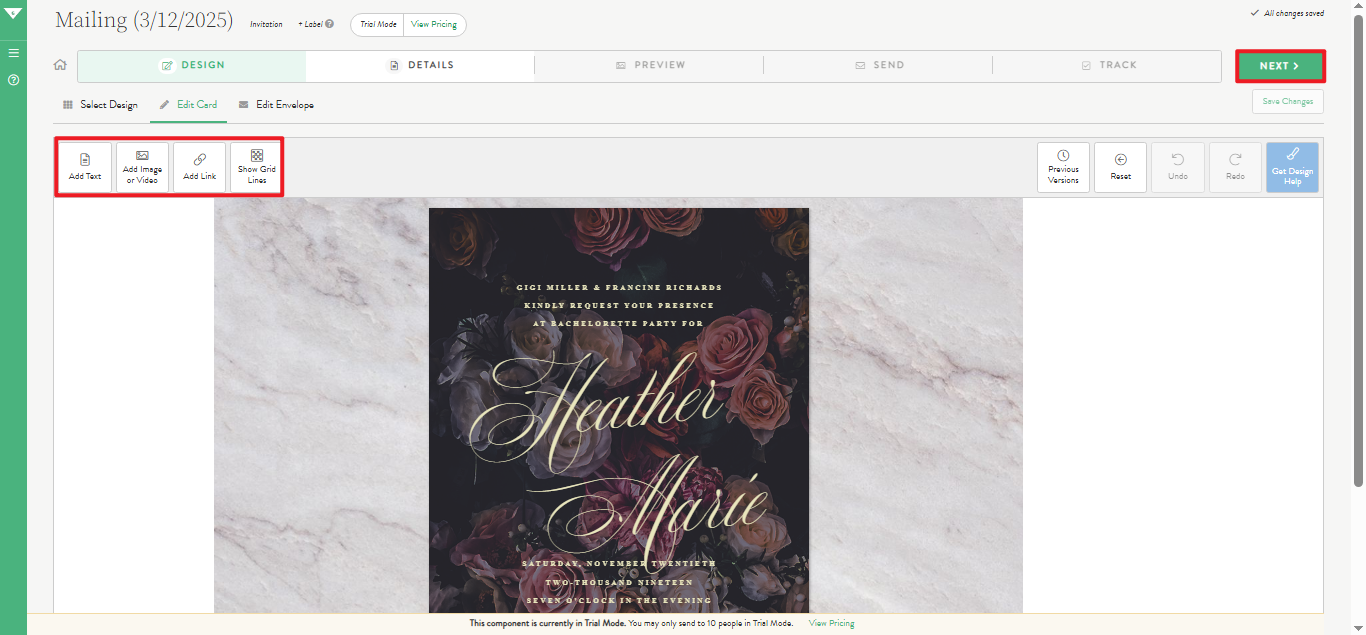Click View Pricing next to Trial Mode

[x=435, y=24]
